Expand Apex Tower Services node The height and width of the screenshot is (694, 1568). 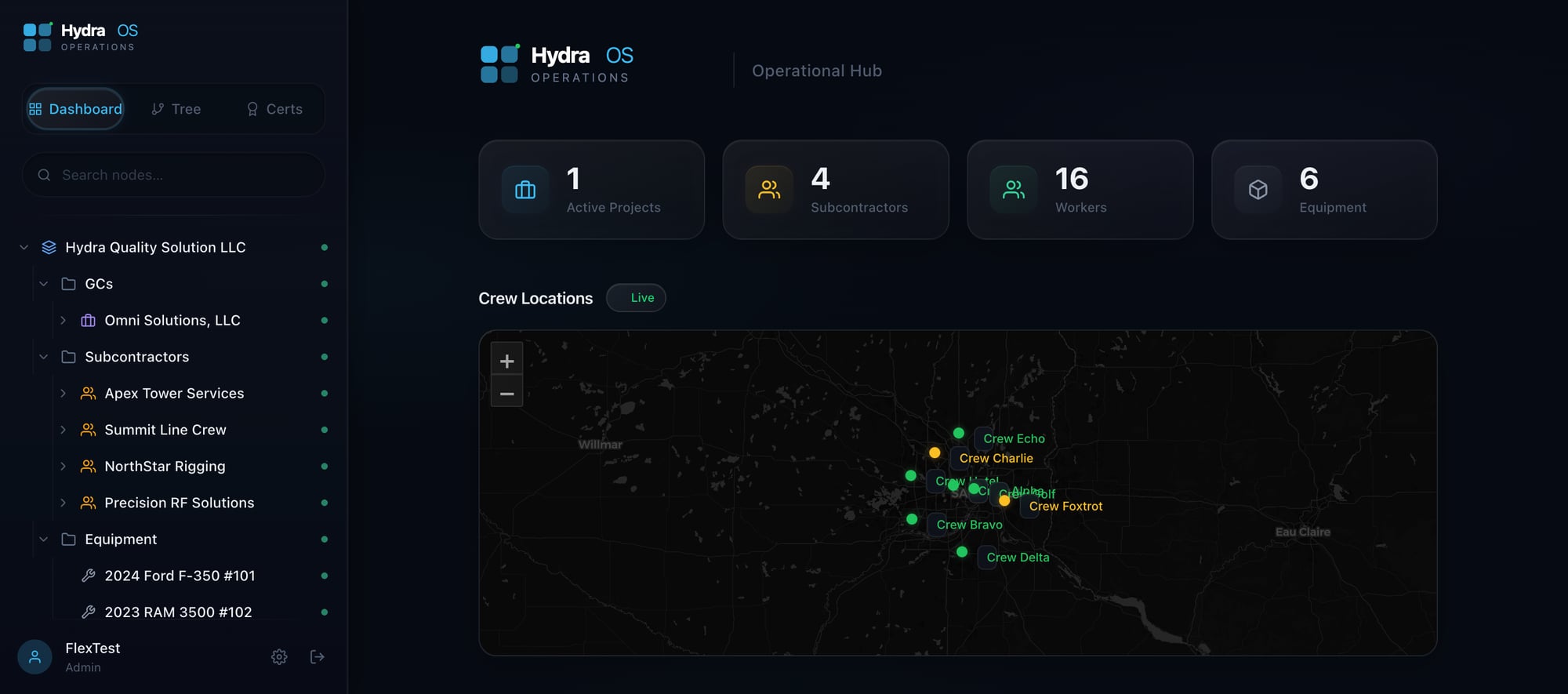(x=64, y=394)
